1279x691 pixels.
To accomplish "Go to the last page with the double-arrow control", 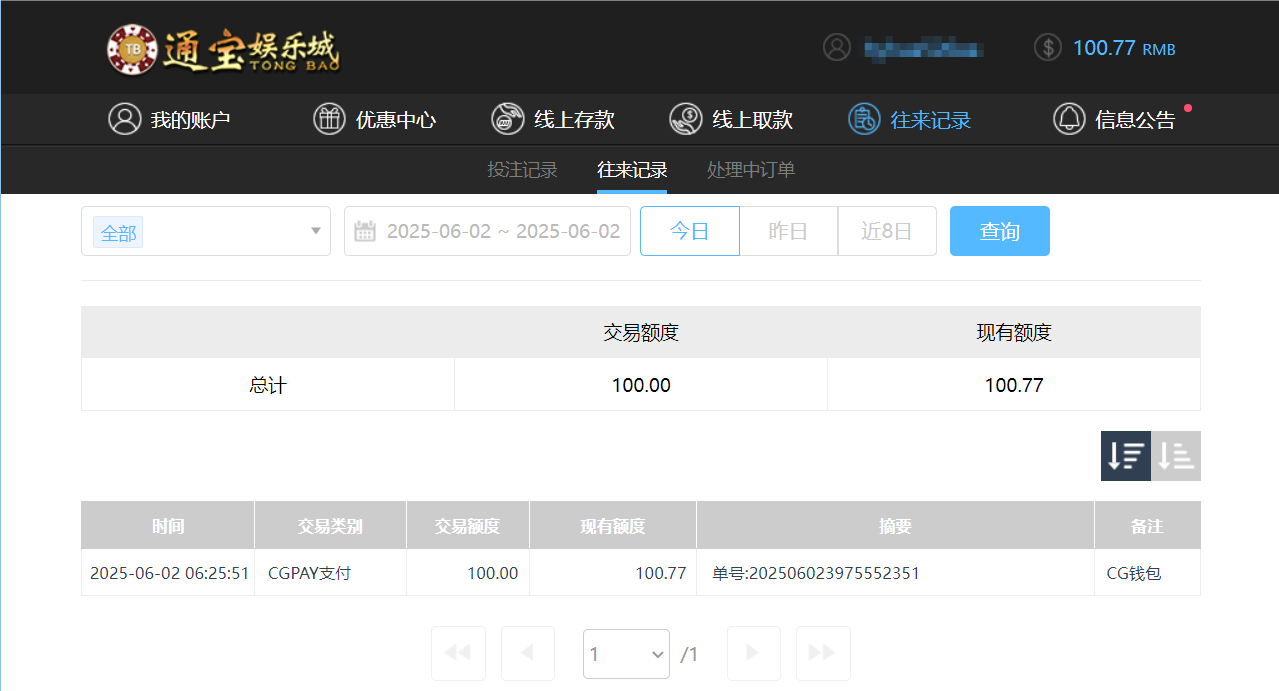I will pyautogui.click(x=822, y=653).
